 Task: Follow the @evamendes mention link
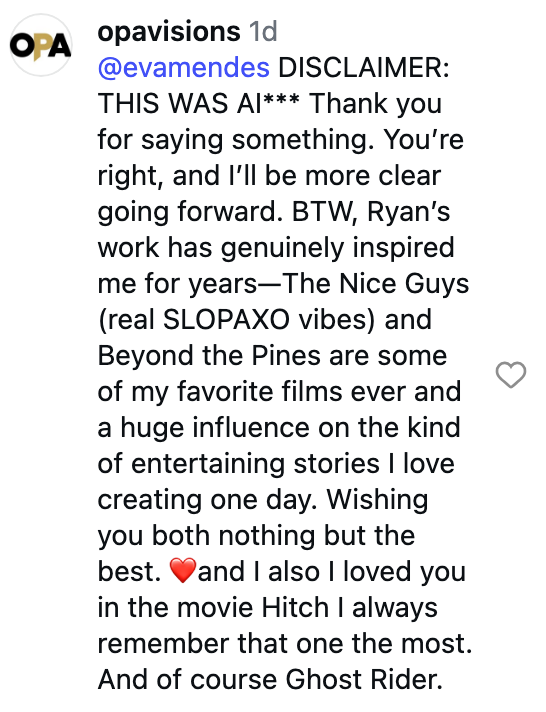click(x=184, y=68)
